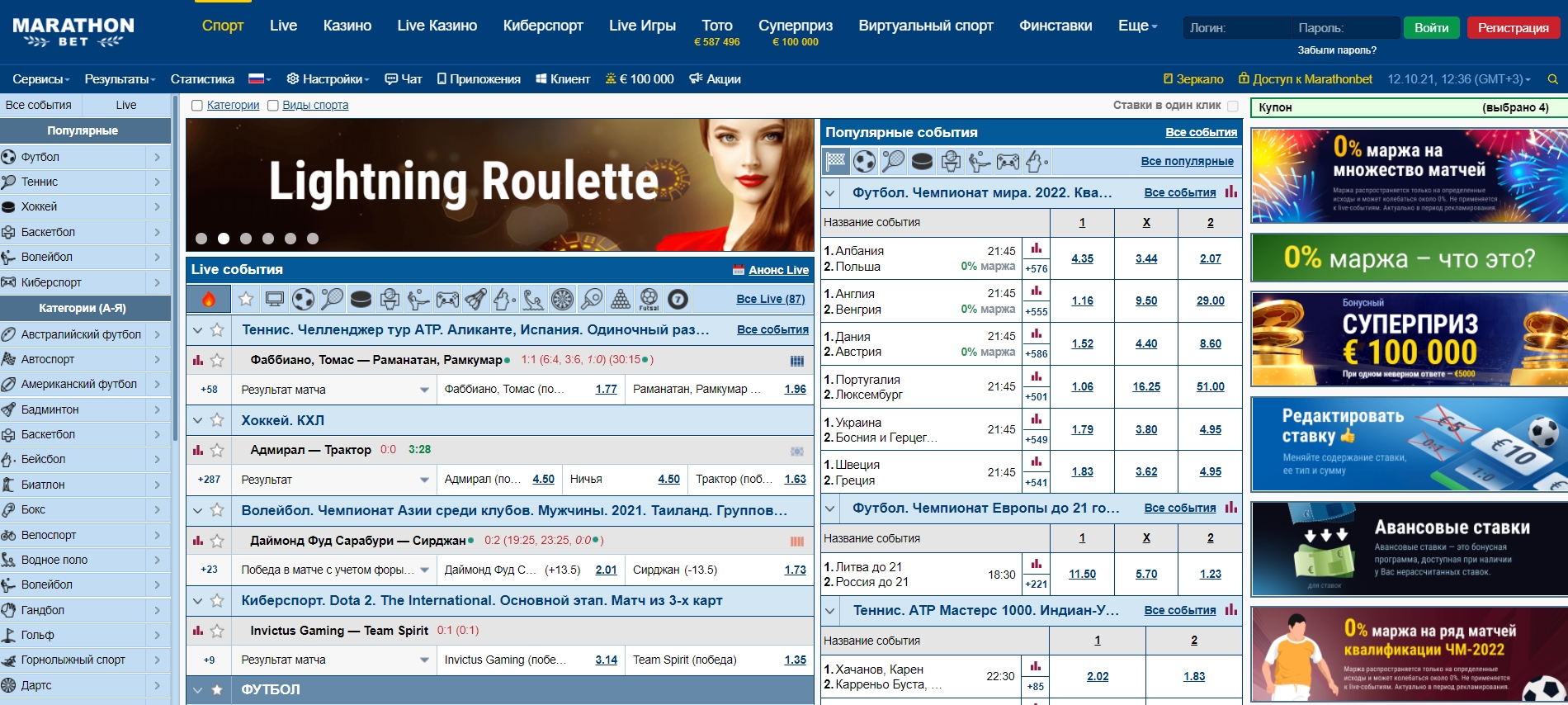
Task: Open the Киберспорт section
Action: pos(543,26)
